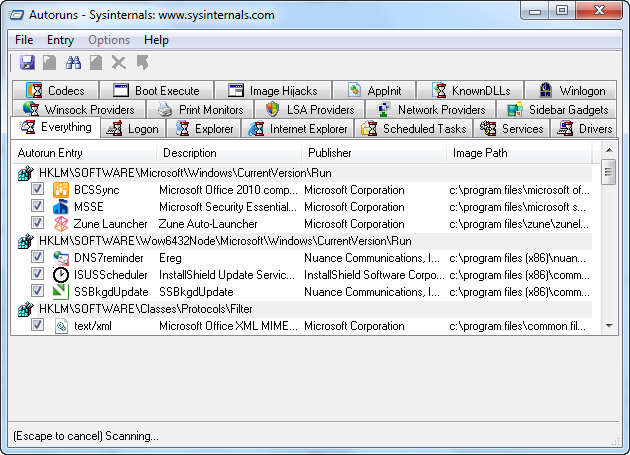Uncheck the BCSSync checkbox
The width and height of the screenshot is (630, 455).
click(x=37, y=189)
